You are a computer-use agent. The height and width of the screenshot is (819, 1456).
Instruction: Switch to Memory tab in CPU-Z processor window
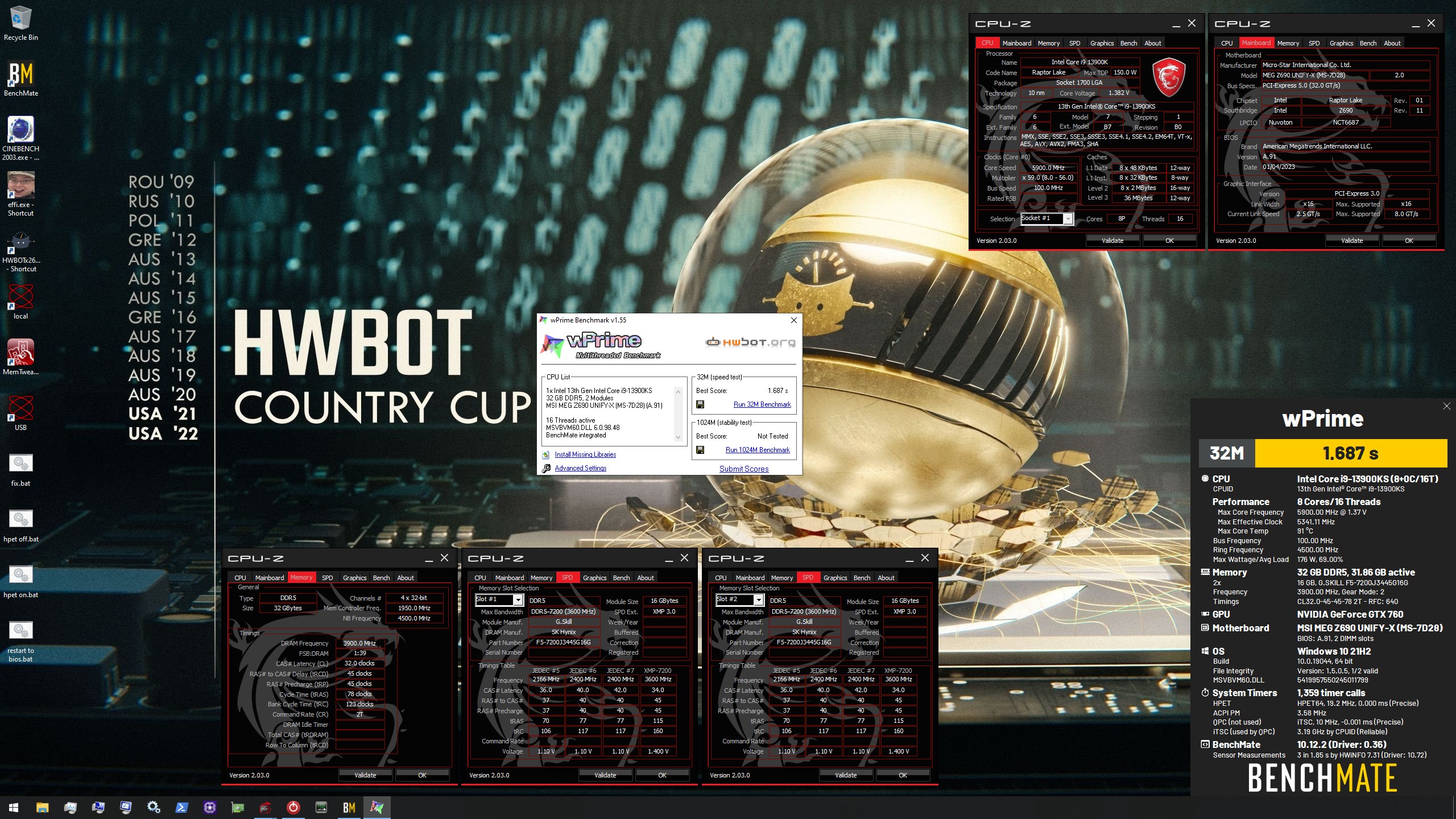(x=1048, y=43)
